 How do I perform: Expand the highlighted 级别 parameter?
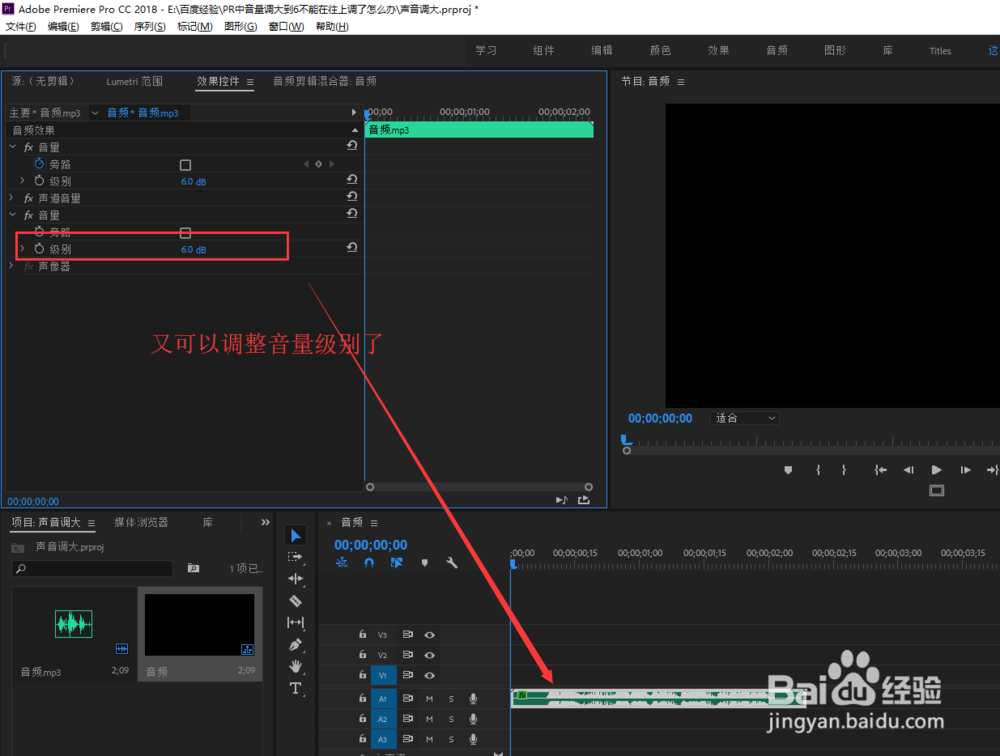coord(22,249)
